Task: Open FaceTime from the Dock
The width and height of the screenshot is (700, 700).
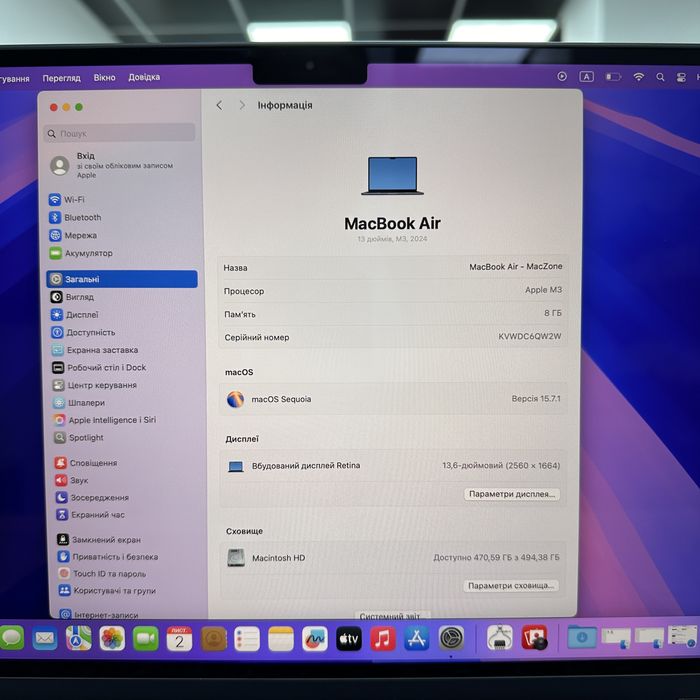Action: 146,639
